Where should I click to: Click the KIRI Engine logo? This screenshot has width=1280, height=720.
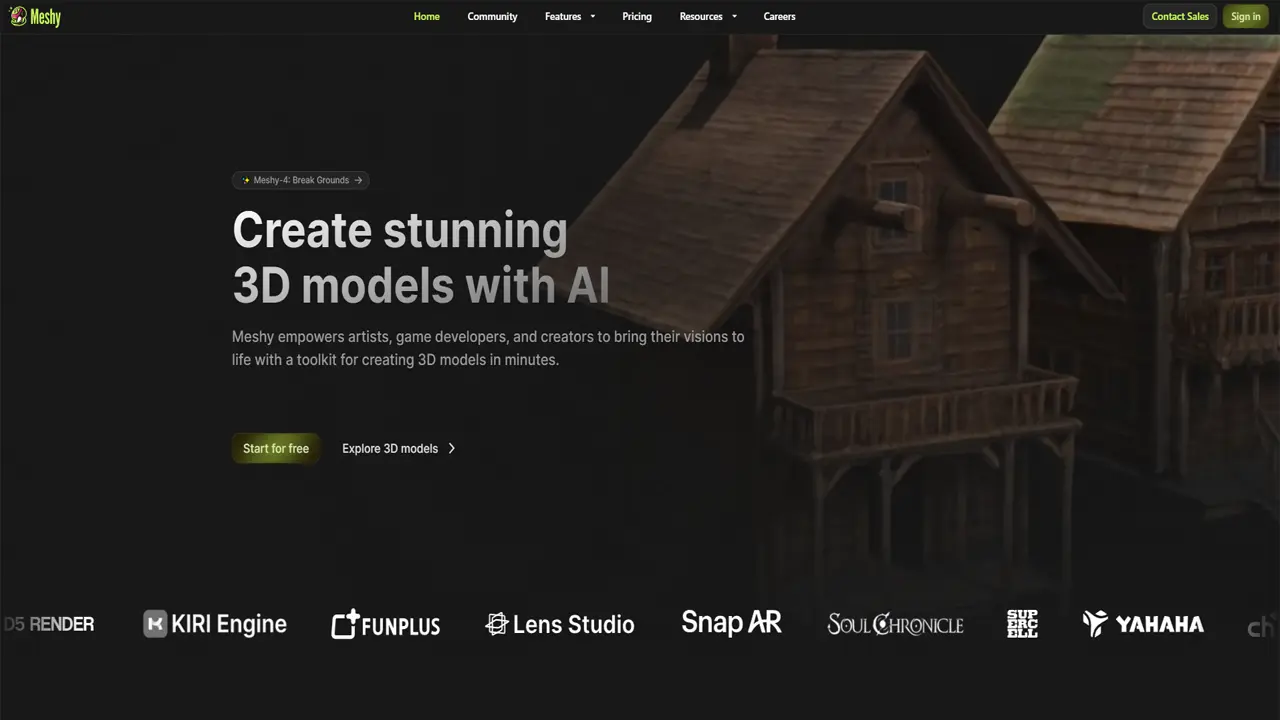coord(215,624)
